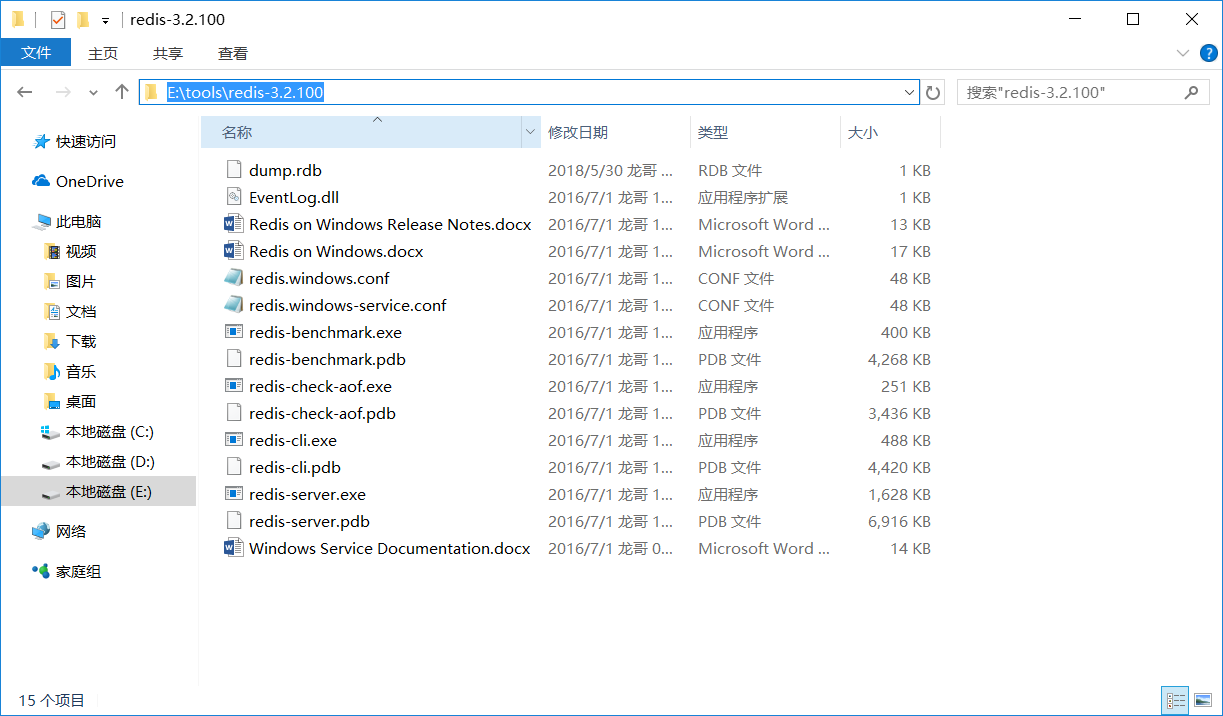Click the redis.windows-service.conf file icon
This screenshot has height=716, width=1223.
point(234,305)
